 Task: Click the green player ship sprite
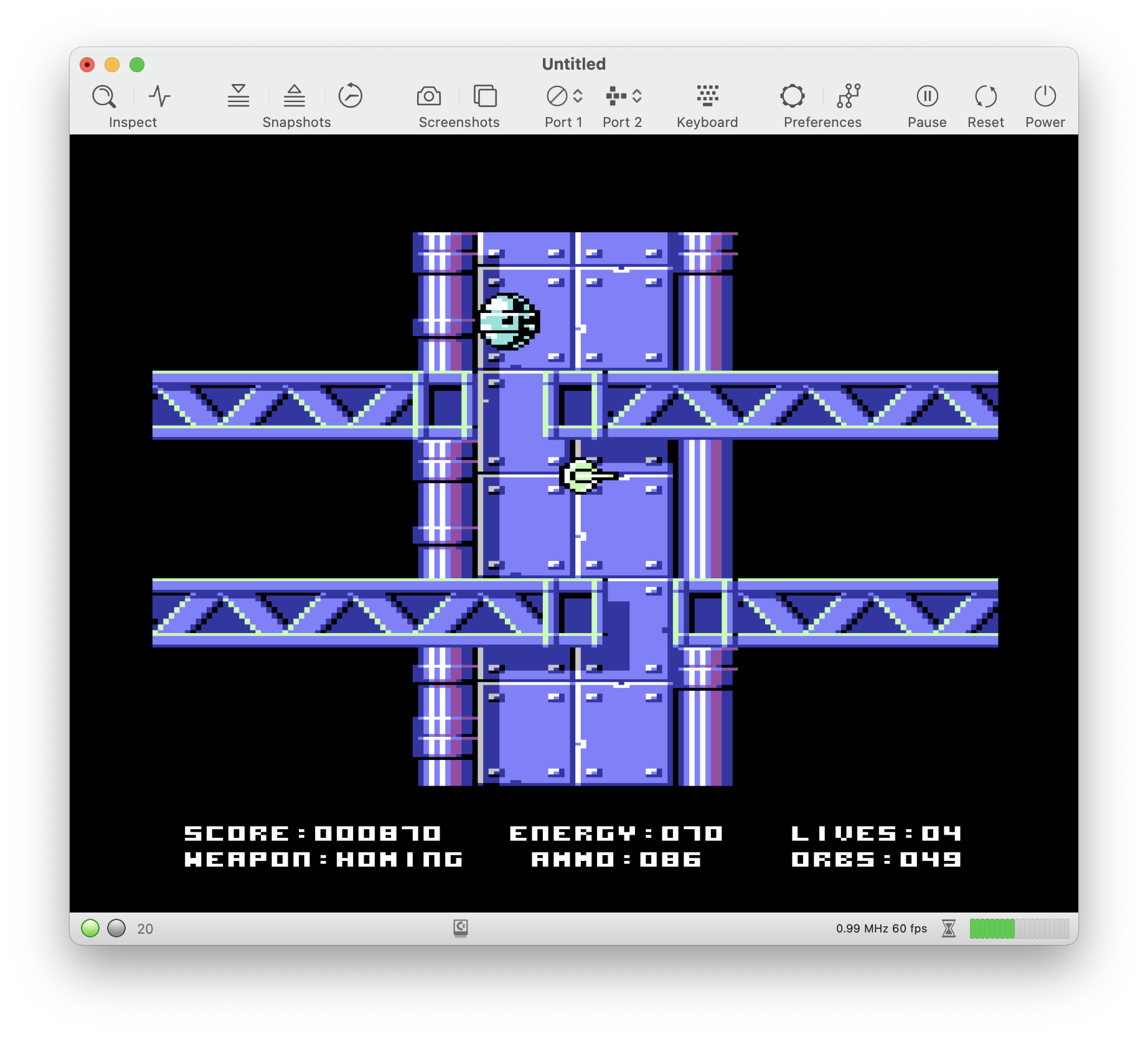point(589,476)
